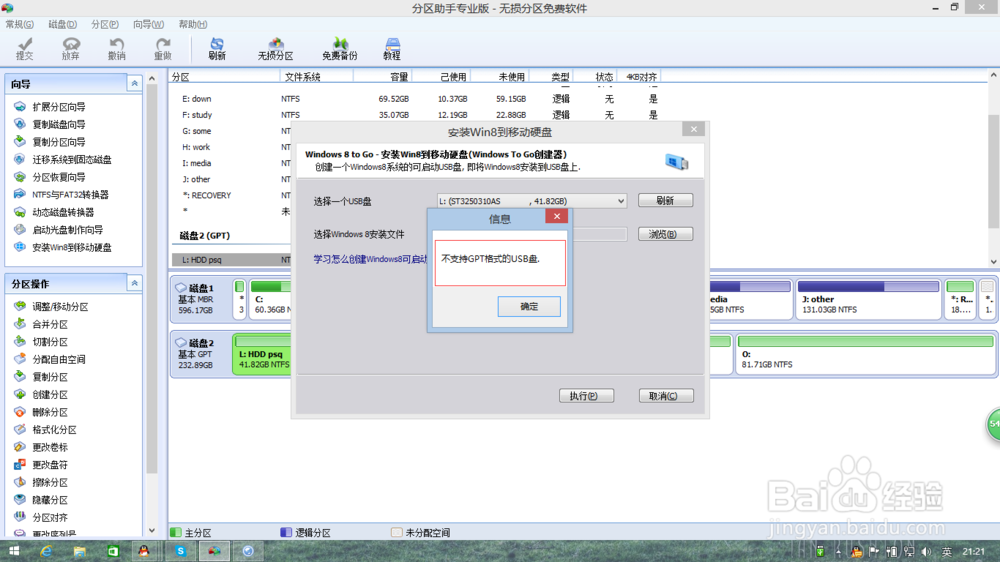Click the 放弃 (discard) toolbar icon
The image size is (1000, 562).
(x=71, y=48)
